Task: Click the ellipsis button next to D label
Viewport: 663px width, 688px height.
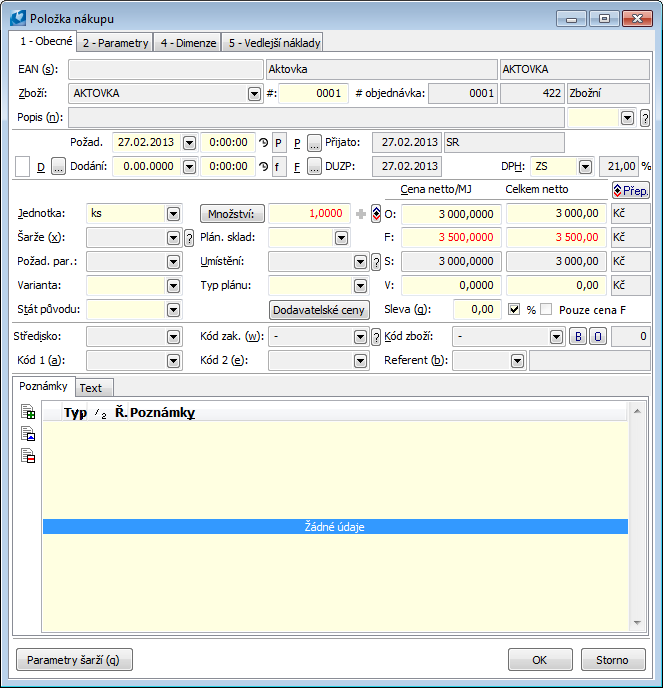Action: (58, 166)
